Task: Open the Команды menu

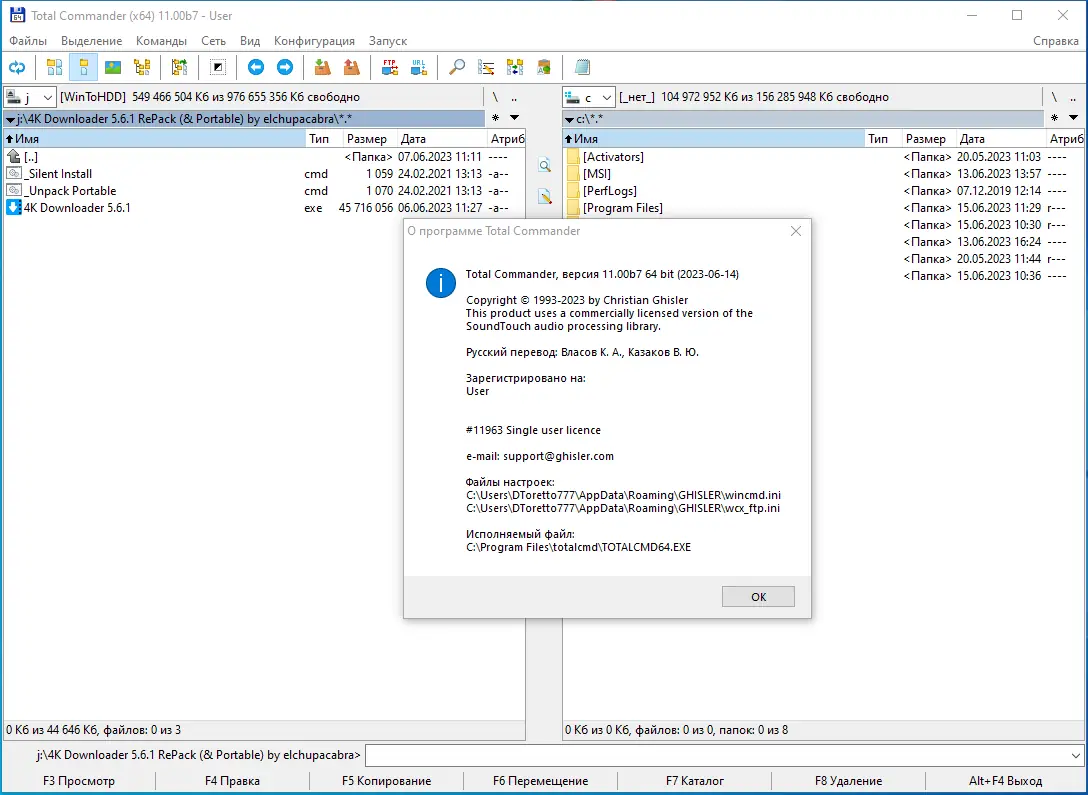Action: click(162, 41)
